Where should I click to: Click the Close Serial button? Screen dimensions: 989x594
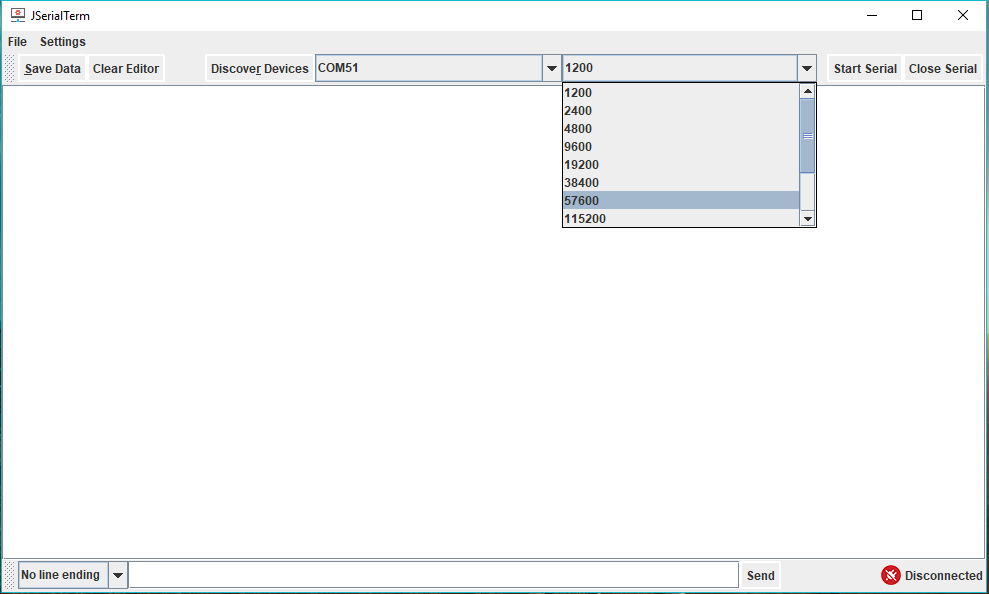[942, 69]
